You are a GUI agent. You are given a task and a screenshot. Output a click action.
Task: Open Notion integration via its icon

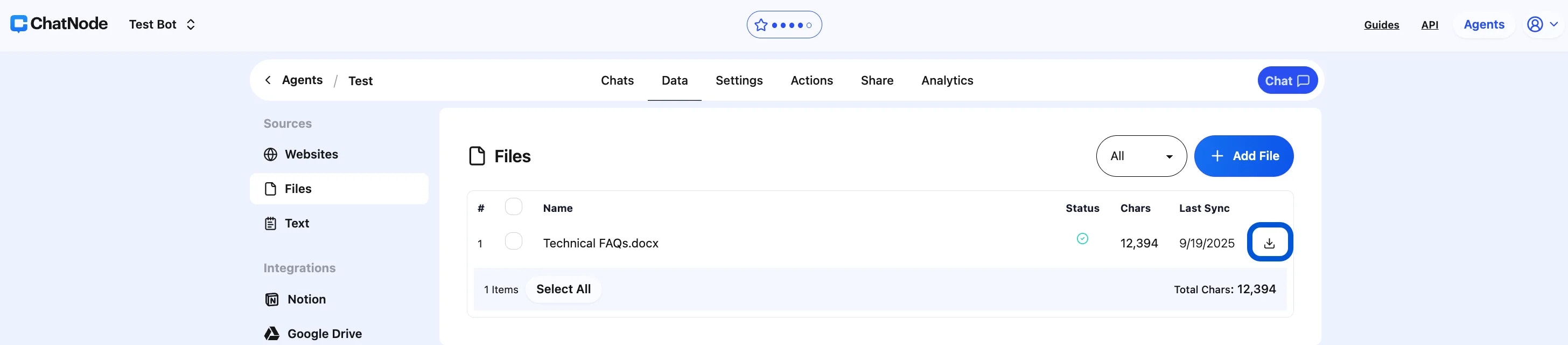271,299
